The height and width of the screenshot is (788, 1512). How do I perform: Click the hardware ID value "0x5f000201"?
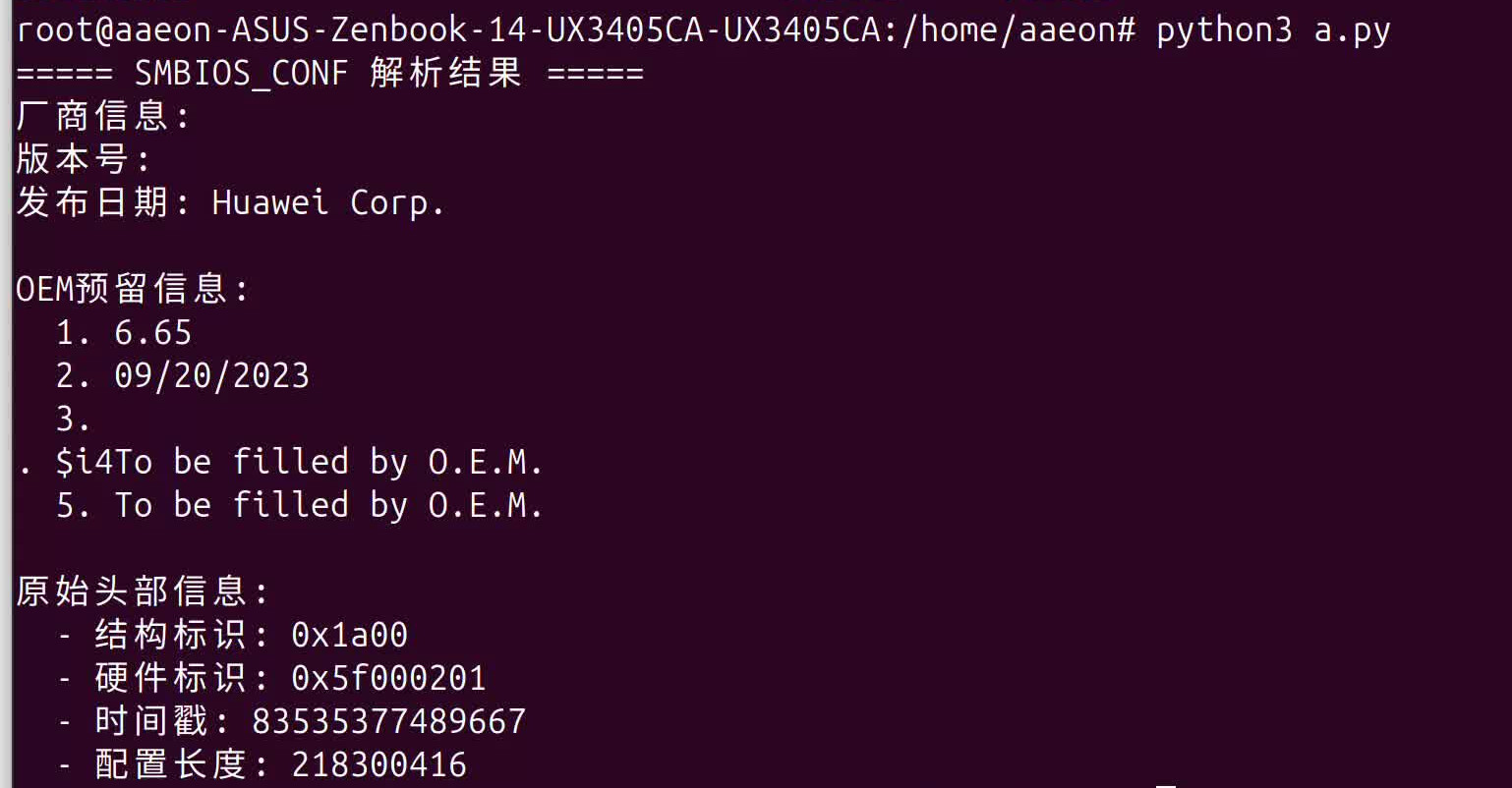pyautogui.click(x=388, y=678)
